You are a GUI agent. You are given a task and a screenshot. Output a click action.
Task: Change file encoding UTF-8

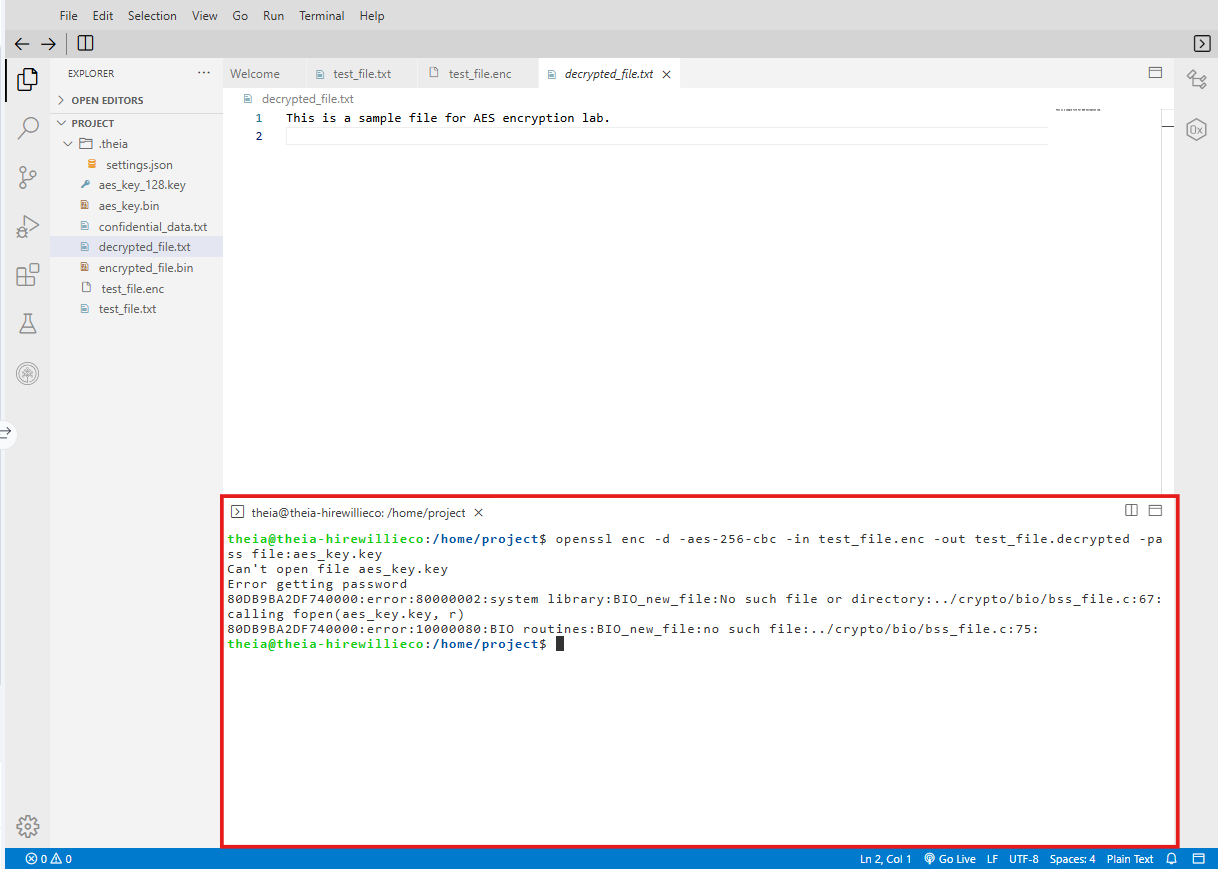(1023, 859)
